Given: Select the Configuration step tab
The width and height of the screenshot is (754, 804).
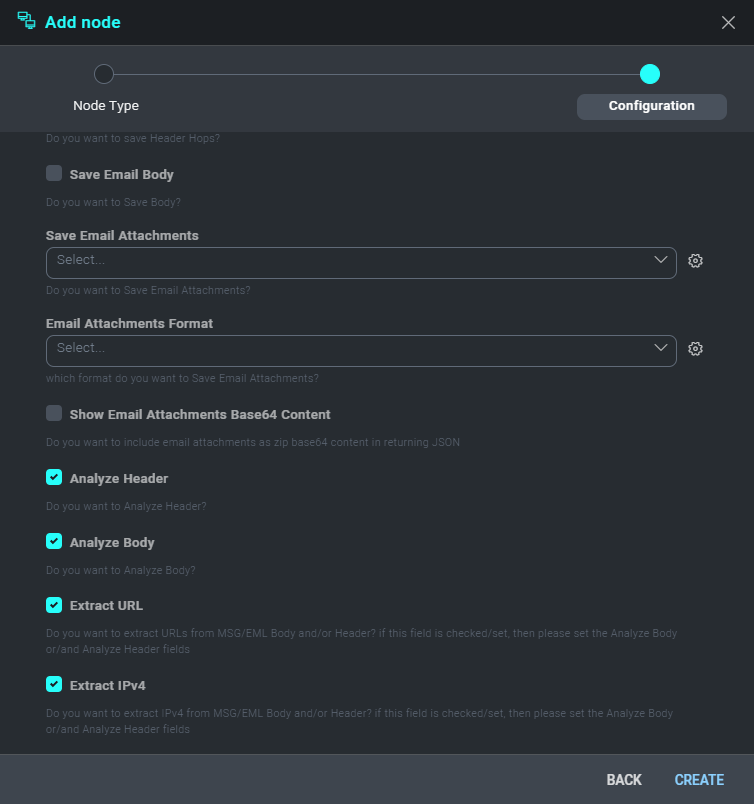Looking at the screenshot, I should [651, 106].
